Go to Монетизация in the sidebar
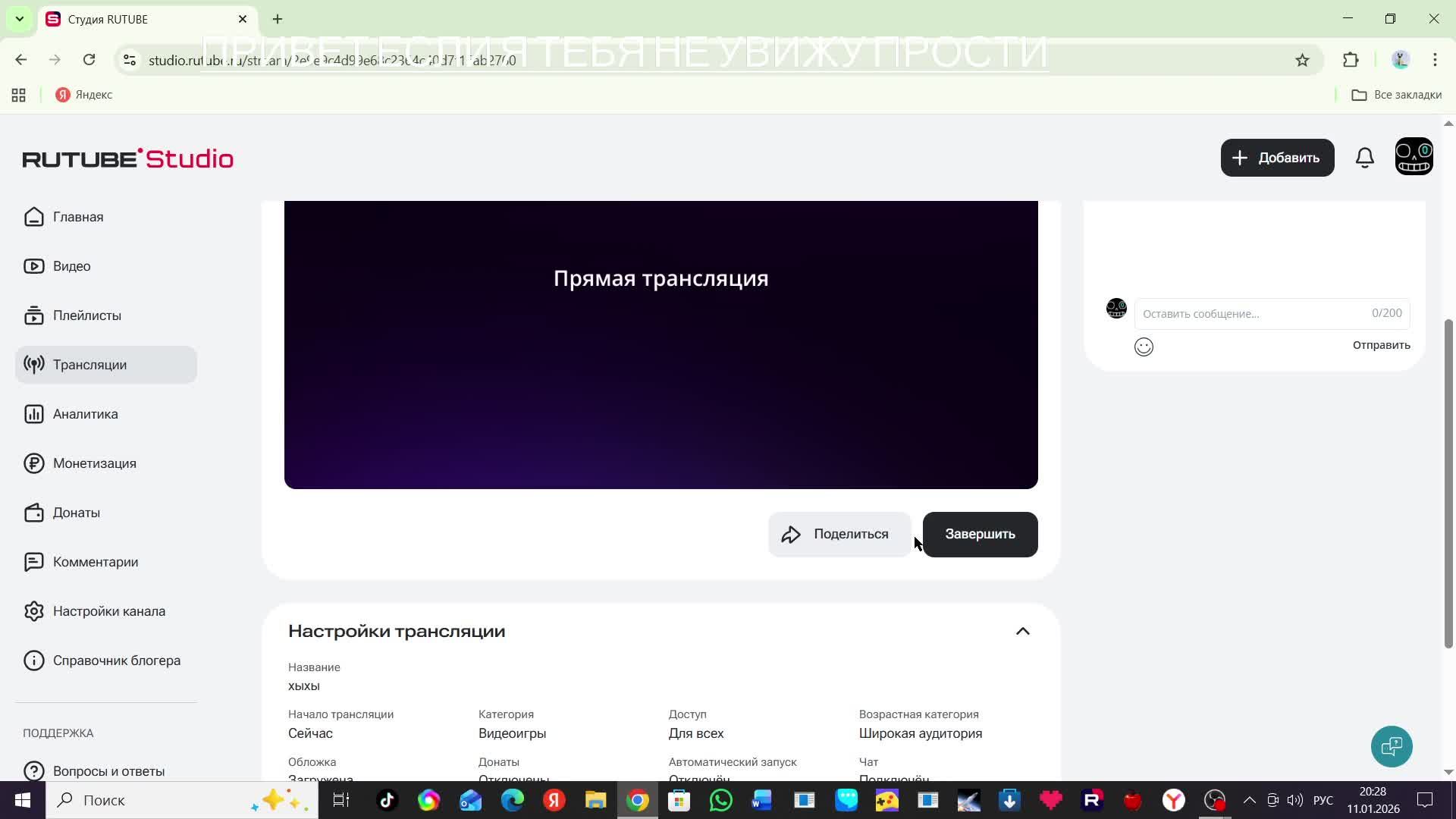1456x819 pixels. (94, 463)
